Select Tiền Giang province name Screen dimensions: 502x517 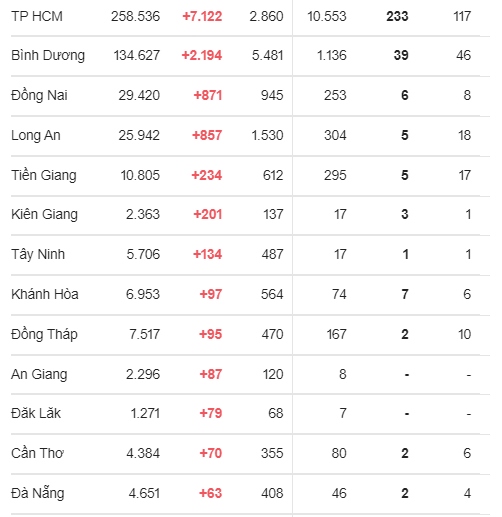(44, 175)
